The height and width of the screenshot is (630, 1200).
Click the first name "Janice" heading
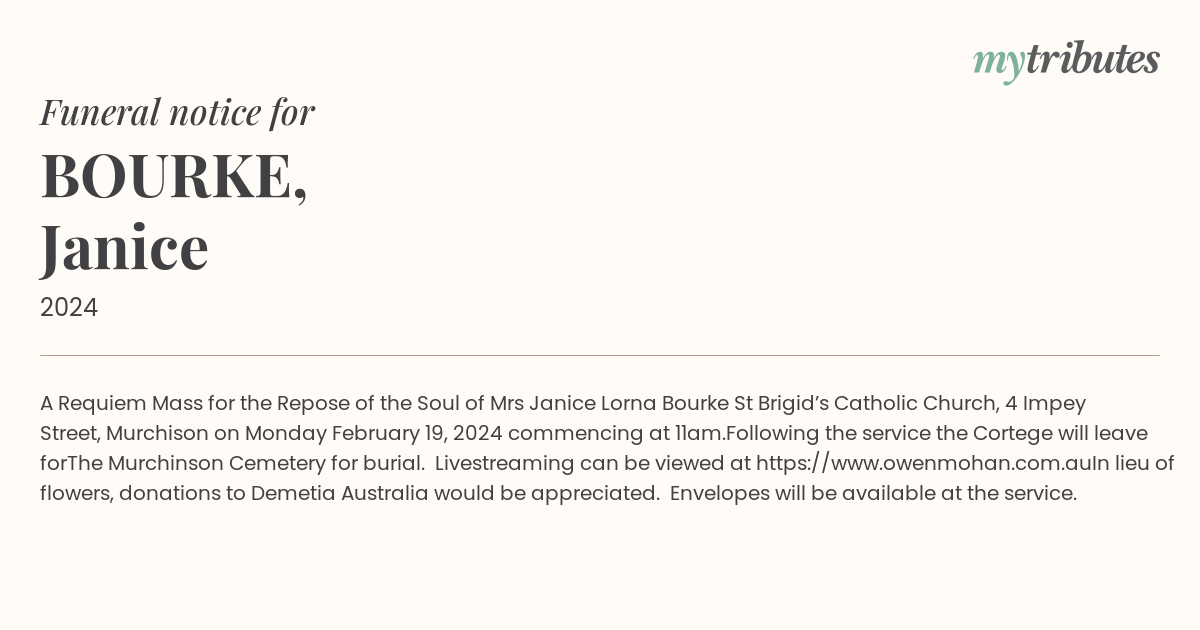click(x=124, y=247)
